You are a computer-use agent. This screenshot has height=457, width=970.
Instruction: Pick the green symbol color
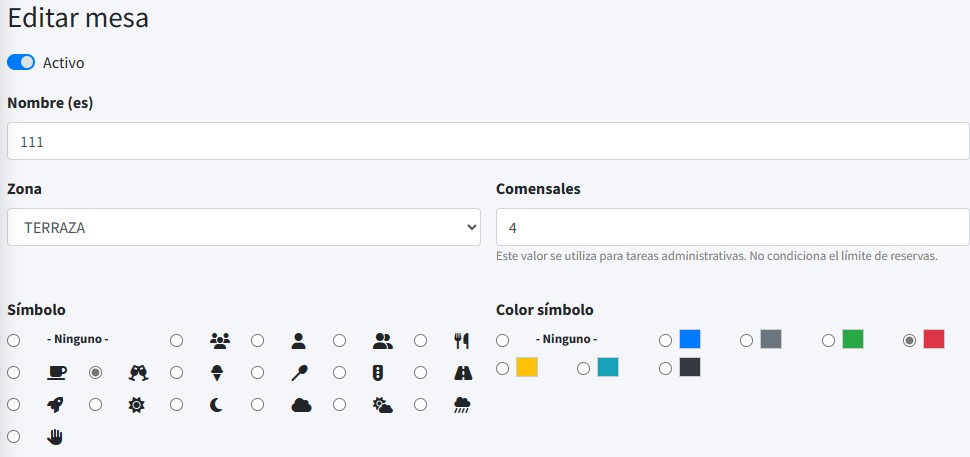click(828, 340)
